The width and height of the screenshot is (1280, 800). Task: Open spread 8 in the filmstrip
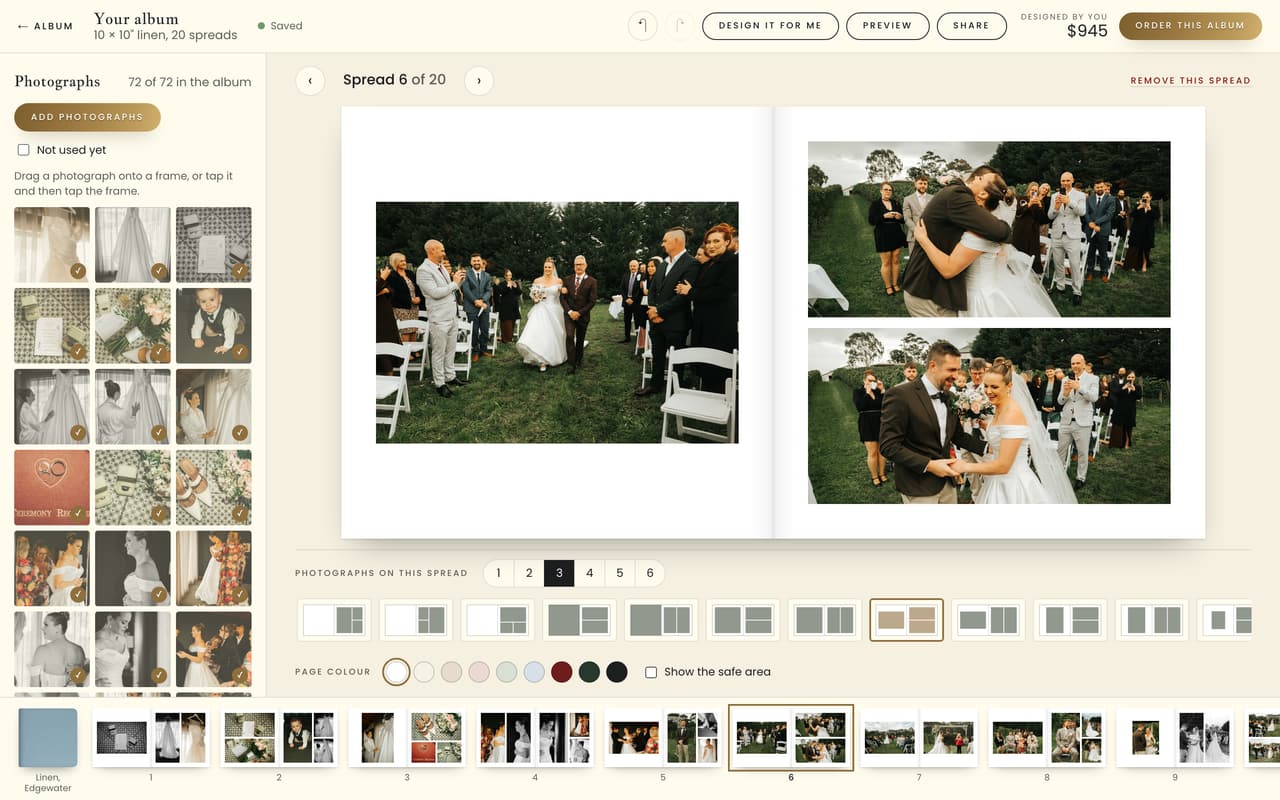pyautogui.click(x=1047, y=738)
